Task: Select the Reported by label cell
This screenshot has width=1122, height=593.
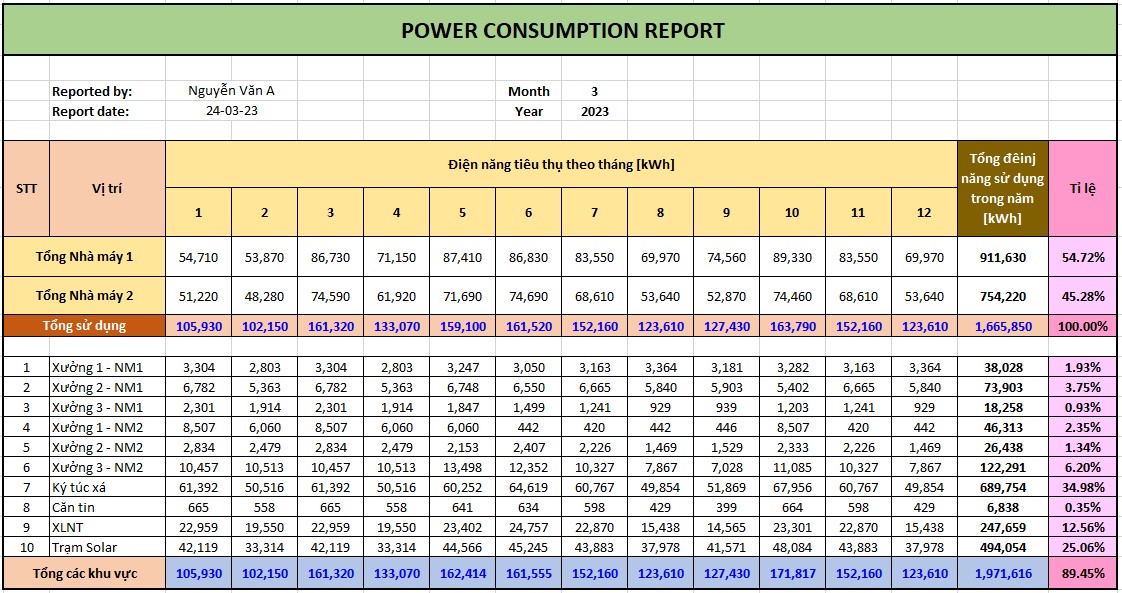Action: [92, 91]
